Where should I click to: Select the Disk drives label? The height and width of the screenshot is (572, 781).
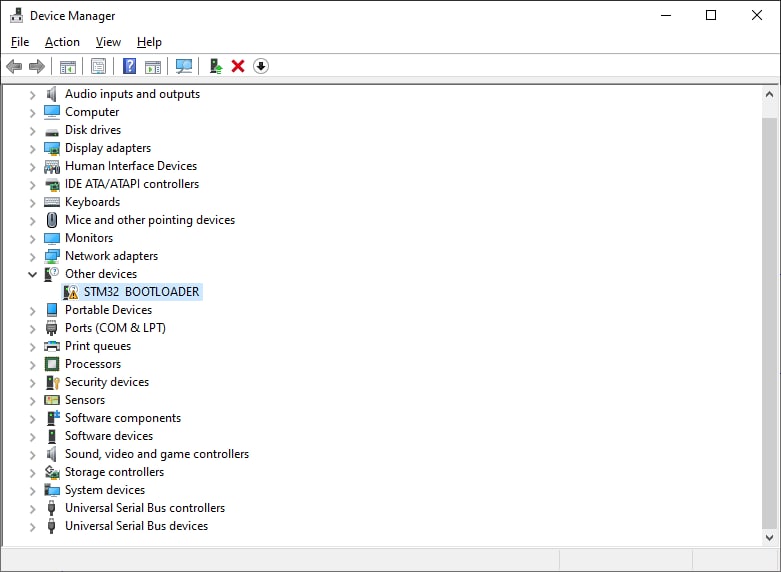point(93,130)
